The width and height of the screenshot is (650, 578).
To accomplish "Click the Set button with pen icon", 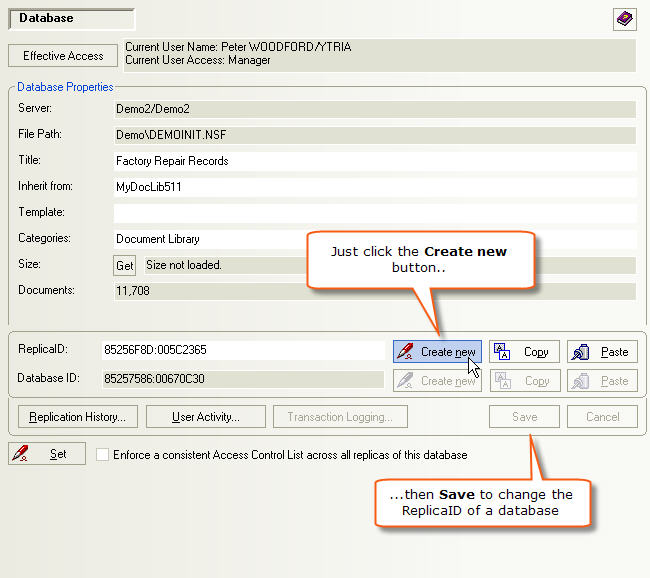I will pyautogui.click(x=47, y=454).
